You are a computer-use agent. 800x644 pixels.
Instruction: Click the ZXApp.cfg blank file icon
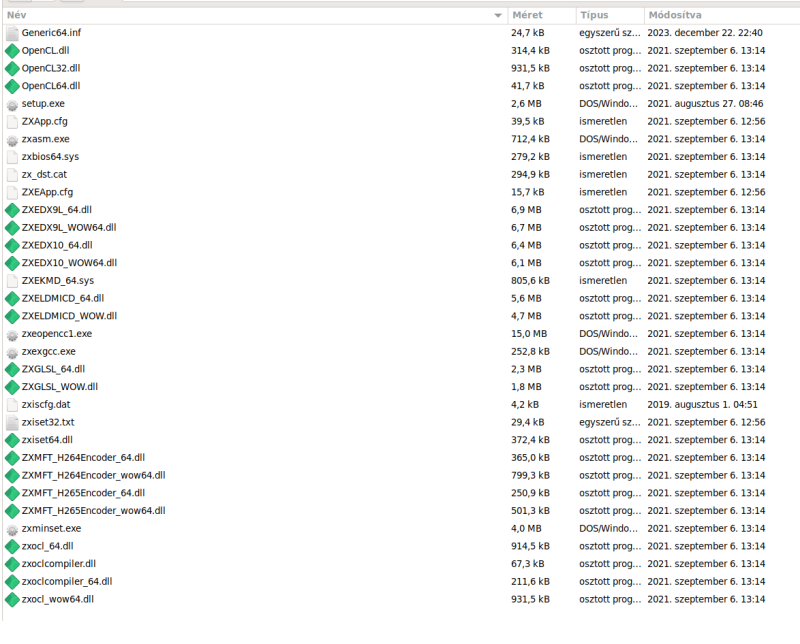tap(12, 121)
